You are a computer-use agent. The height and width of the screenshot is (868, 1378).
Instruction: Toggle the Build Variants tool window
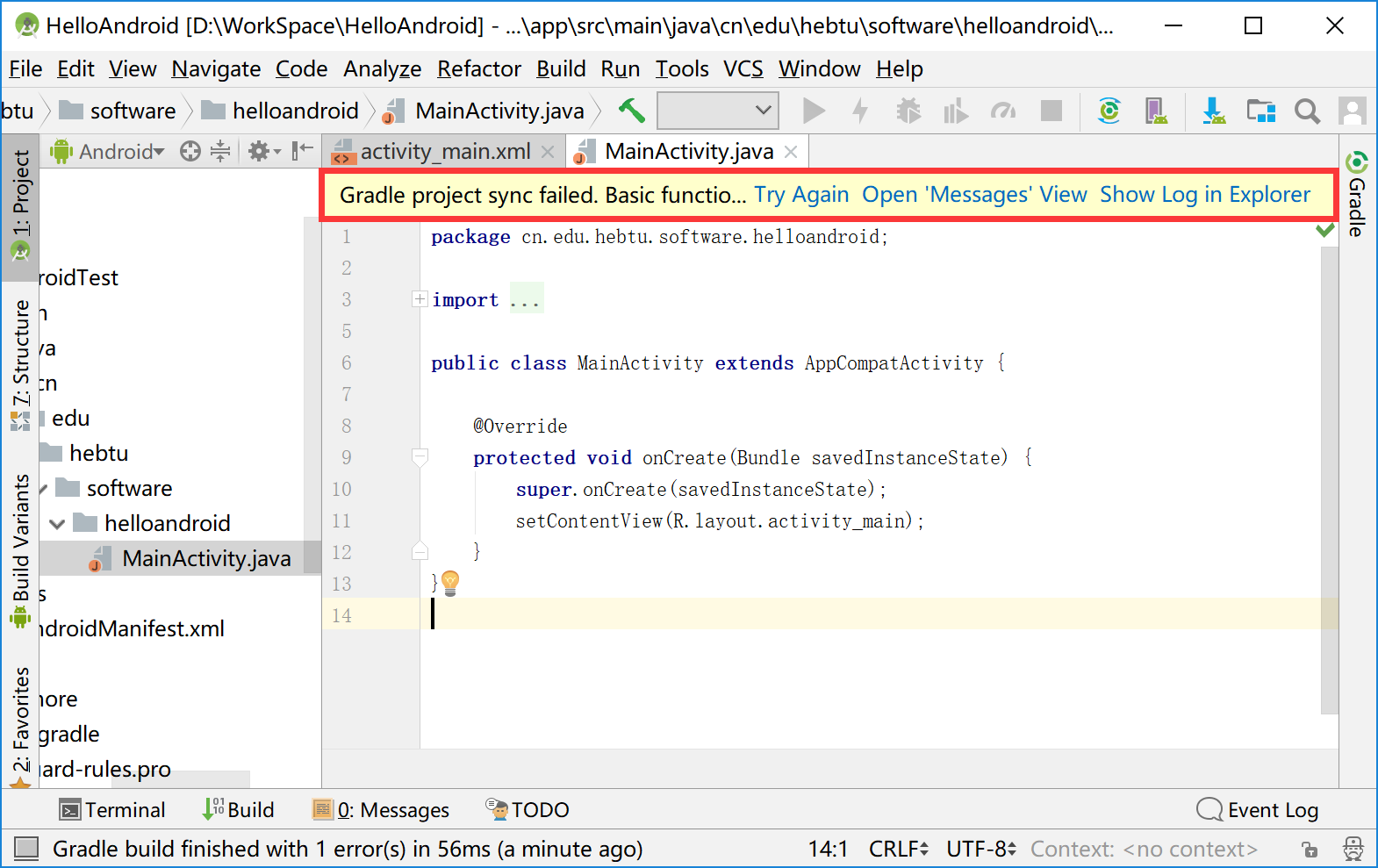(21, 551)
